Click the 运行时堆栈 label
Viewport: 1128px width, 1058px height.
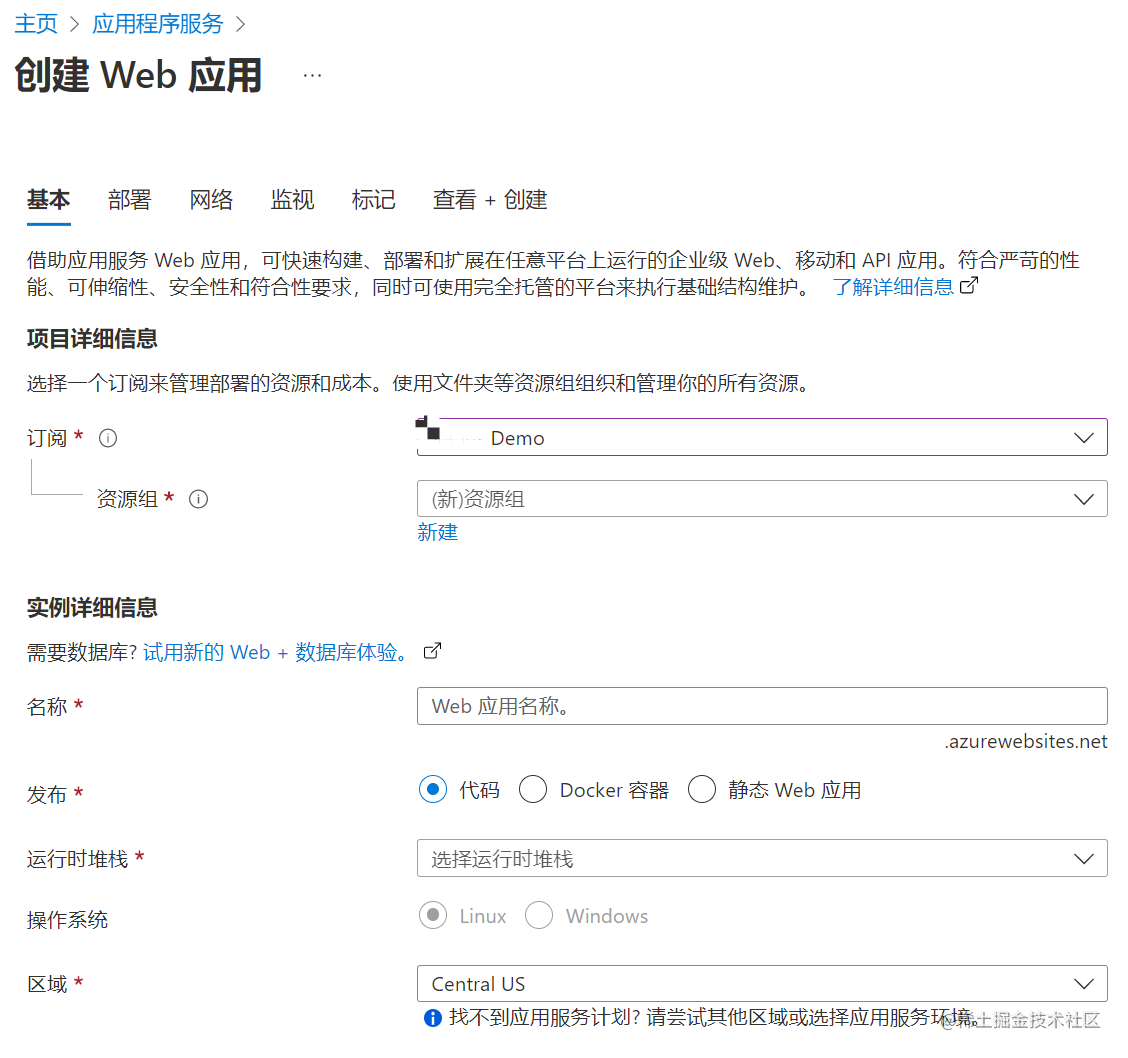(x=78, y=859)
